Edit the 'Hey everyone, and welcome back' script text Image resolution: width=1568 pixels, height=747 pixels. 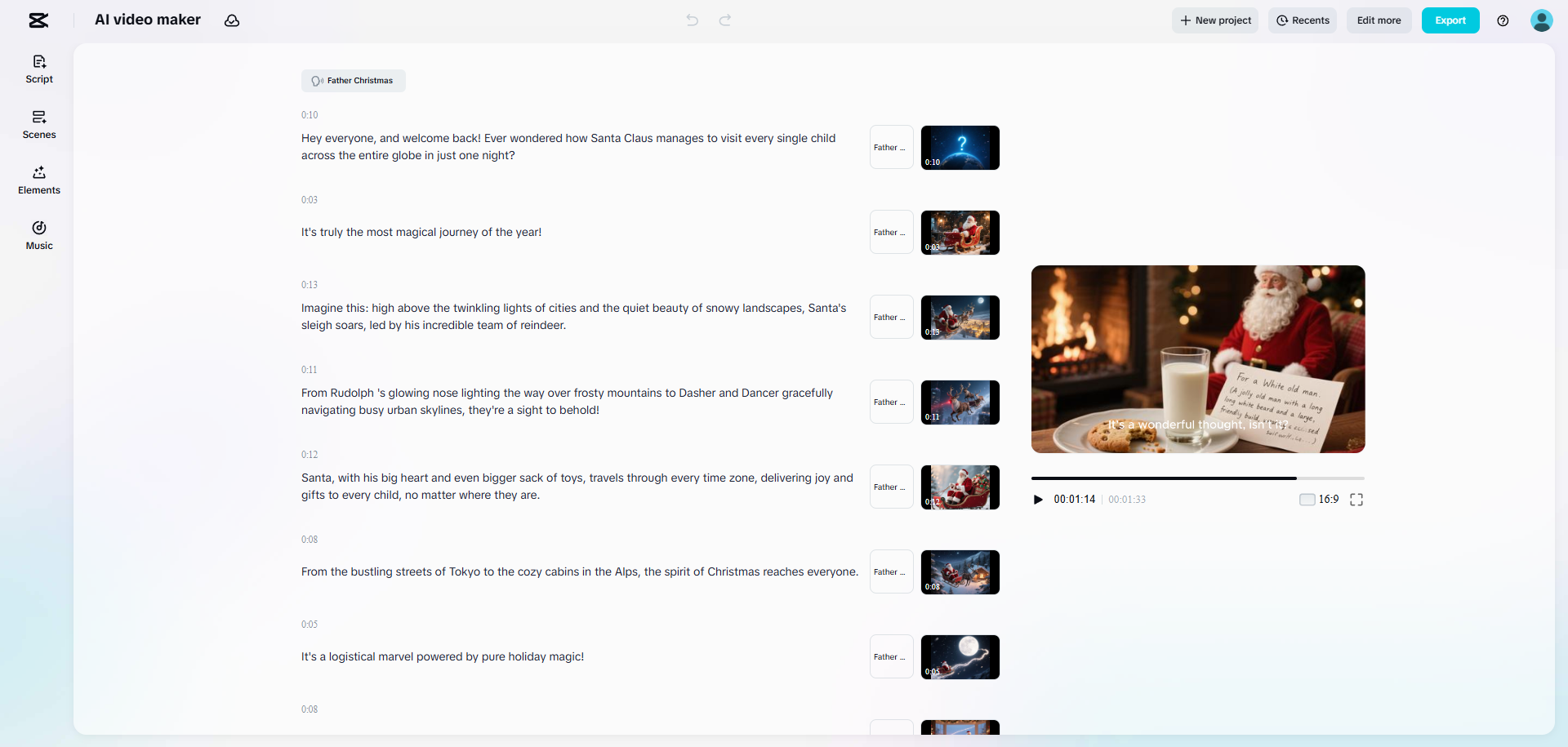(568, 147)
